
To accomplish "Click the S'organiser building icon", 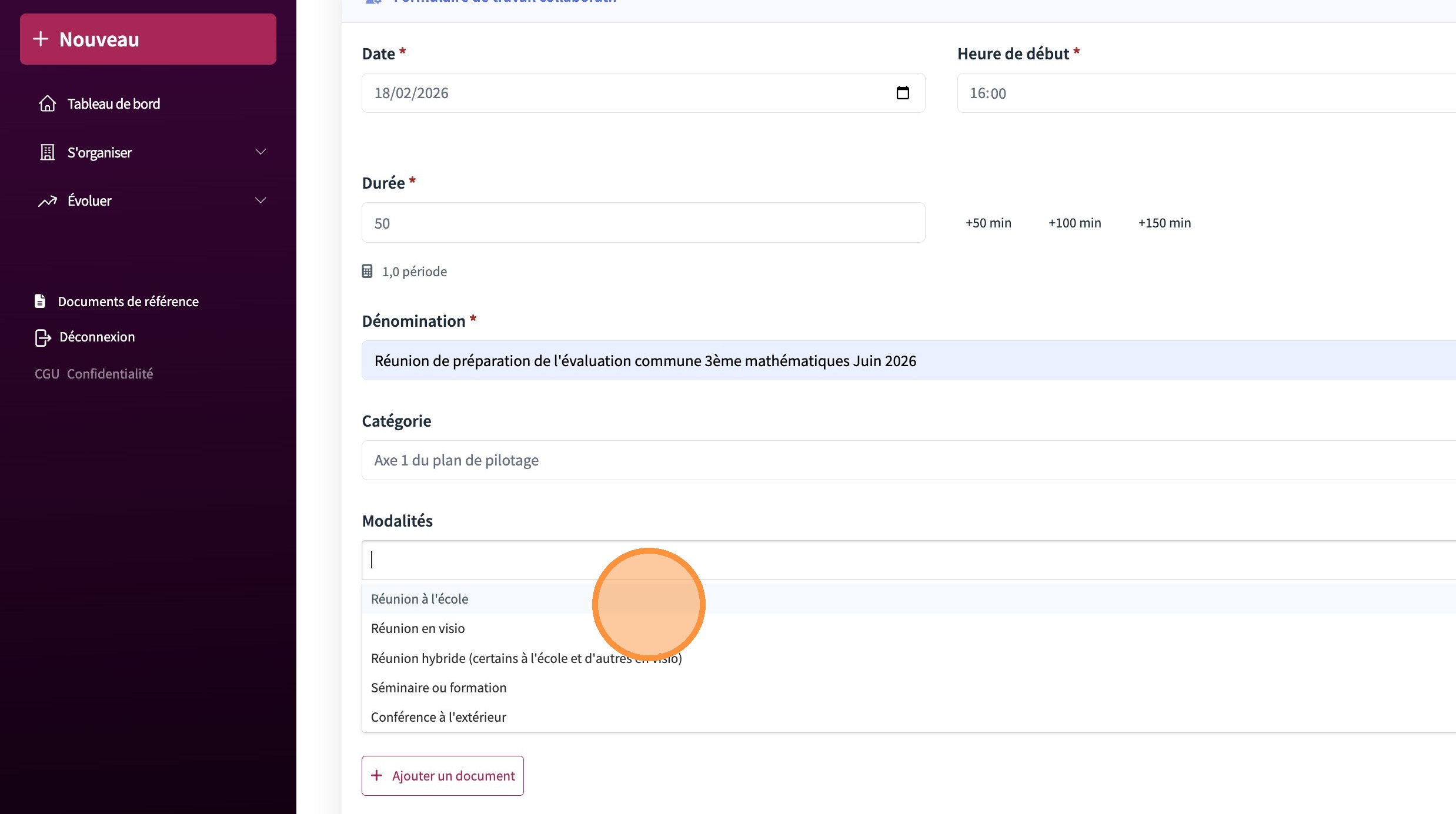I will coord(47,152).
